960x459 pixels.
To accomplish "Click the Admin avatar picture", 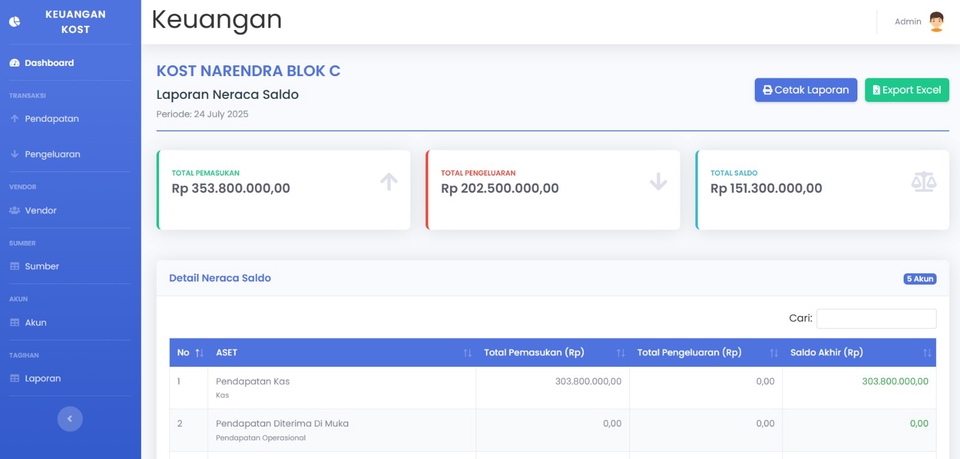I will pos(936,22).
